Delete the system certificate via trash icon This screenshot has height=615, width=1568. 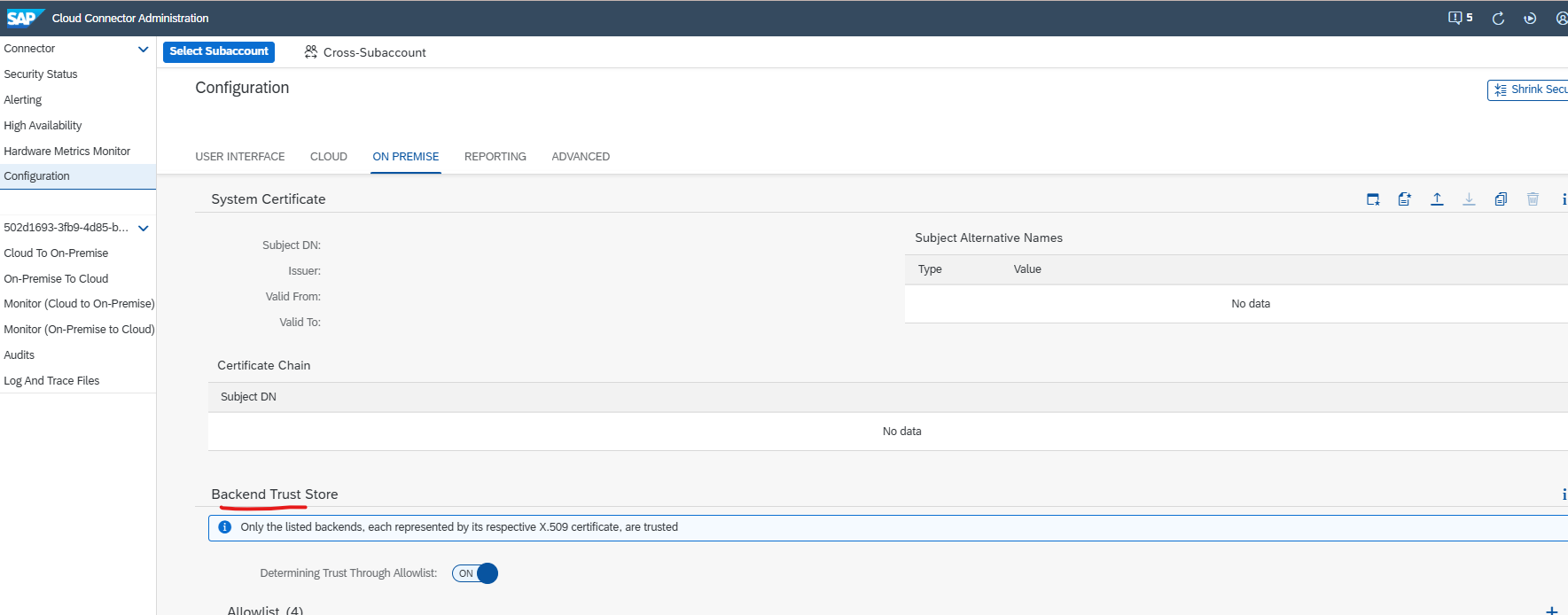click(x=1533, y=199)
